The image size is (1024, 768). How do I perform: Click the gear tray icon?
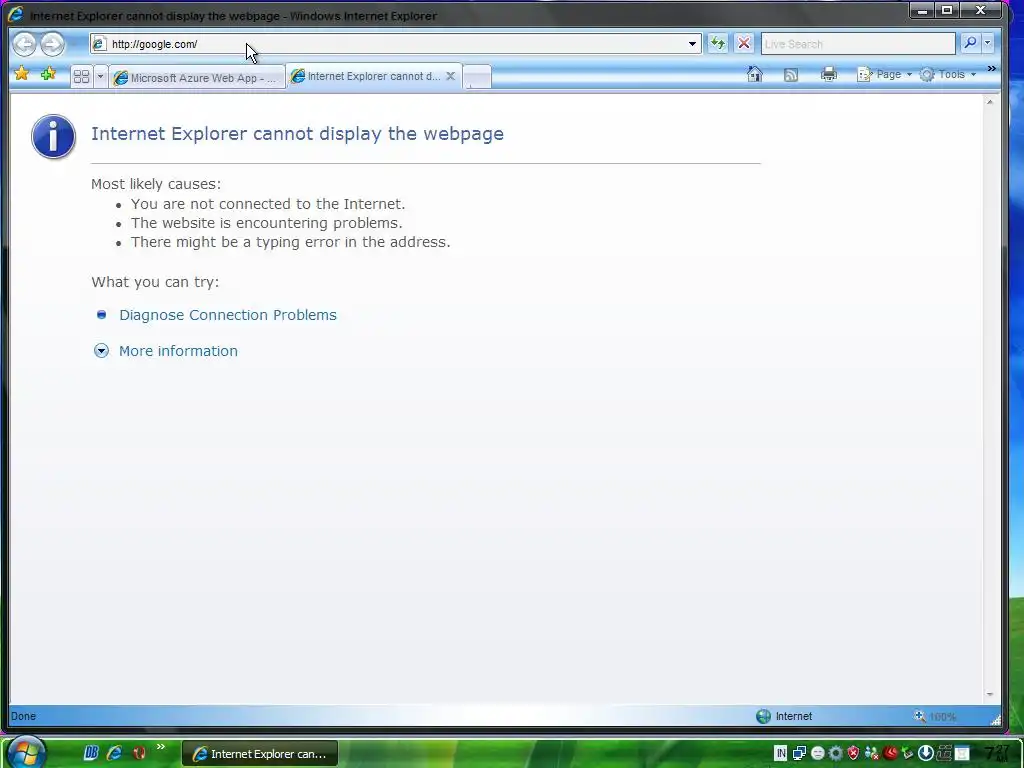[x=835, y=753]
